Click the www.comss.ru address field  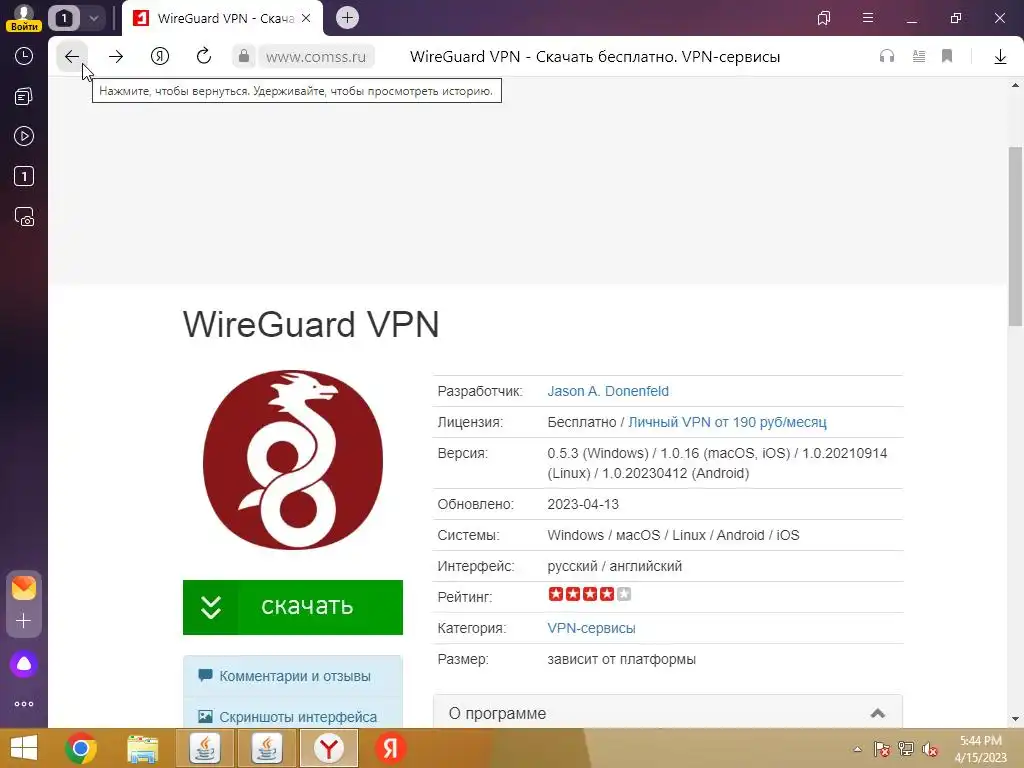316,57
